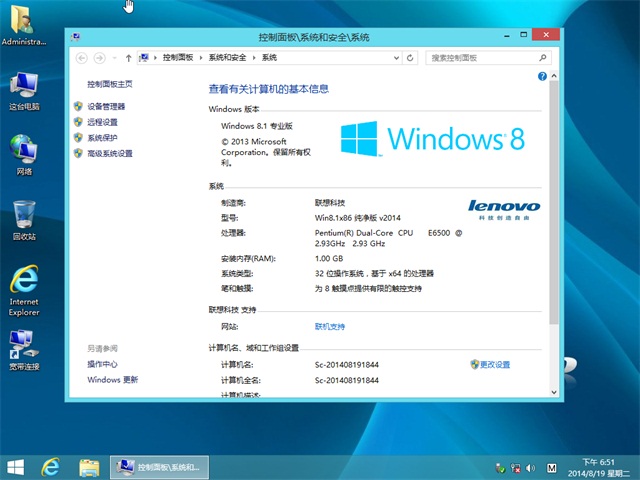Click the forward navigation arrow
Screen dimensions: 640x480
pos(99,58)
